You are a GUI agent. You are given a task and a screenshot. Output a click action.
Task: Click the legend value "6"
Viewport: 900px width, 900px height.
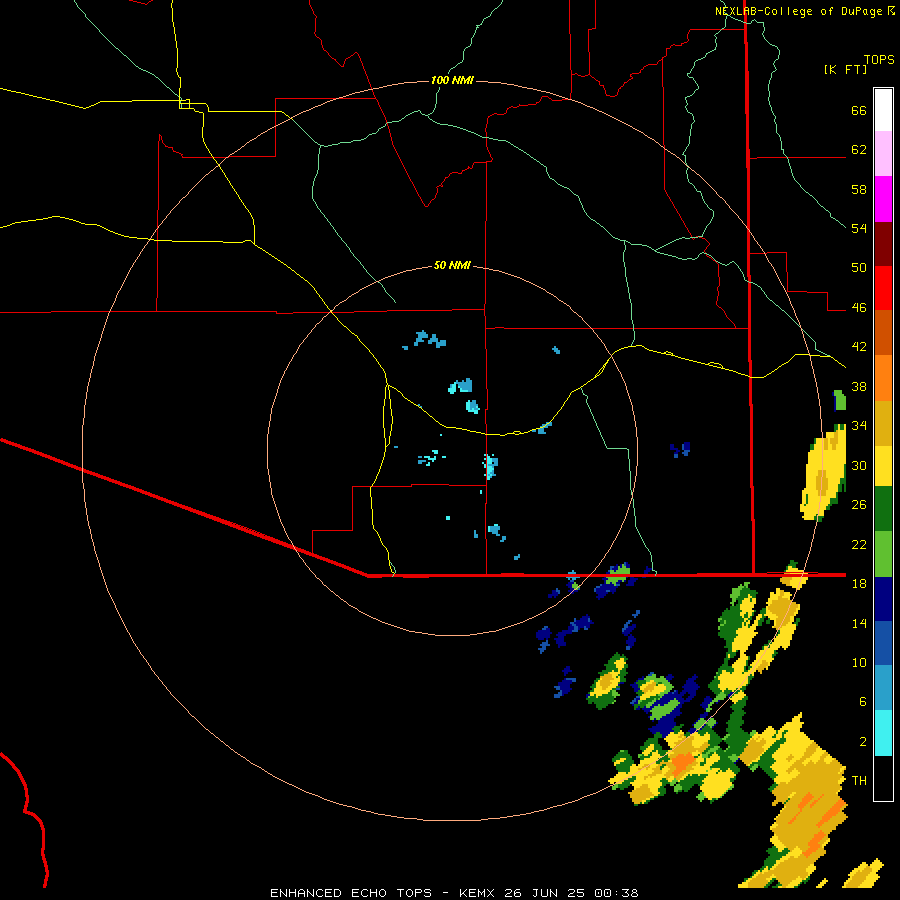862,701
